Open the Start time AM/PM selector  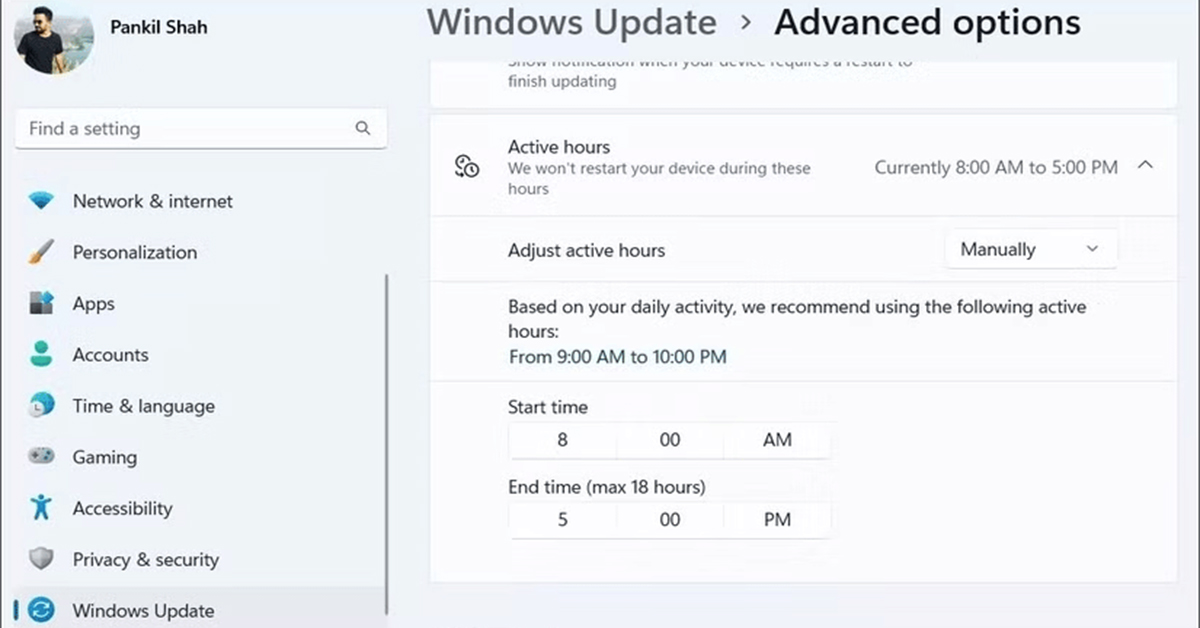pyautogui.click(x=778, y=440)
